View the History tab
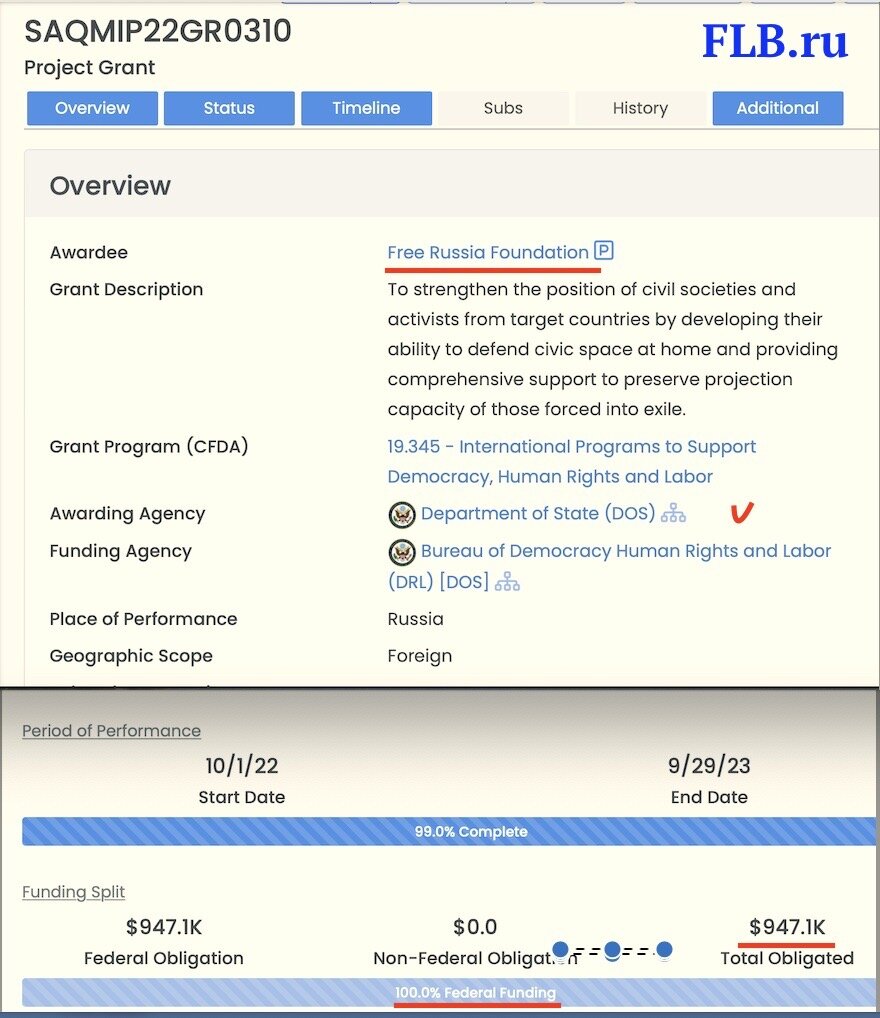 640,108
